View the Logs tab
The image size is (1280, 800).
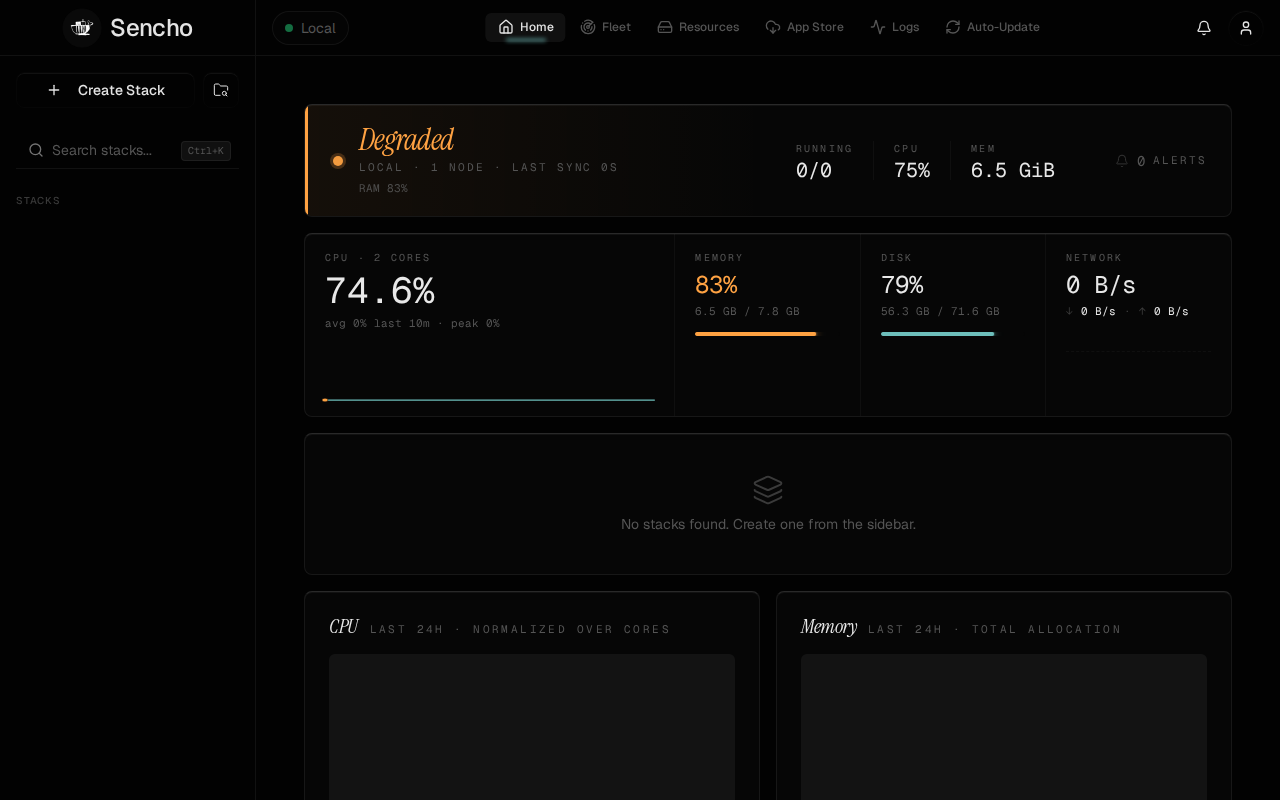(895, 27)
